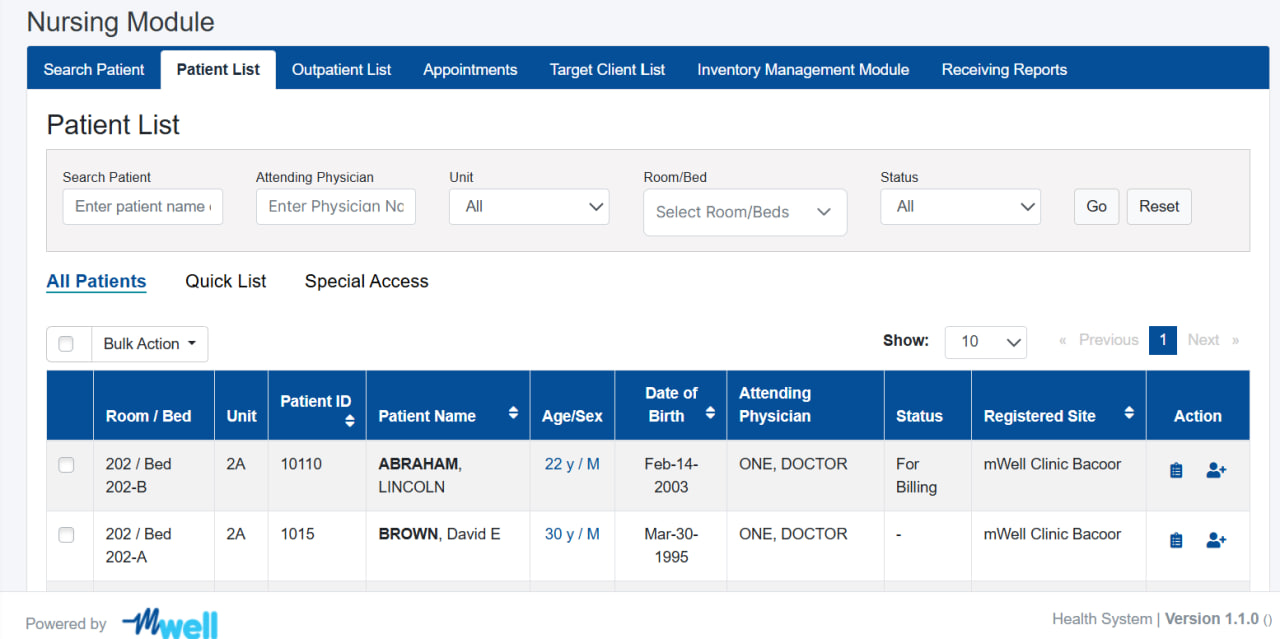
Task: Switch to Receiving Reports tab
Action: coord(1004,69)
